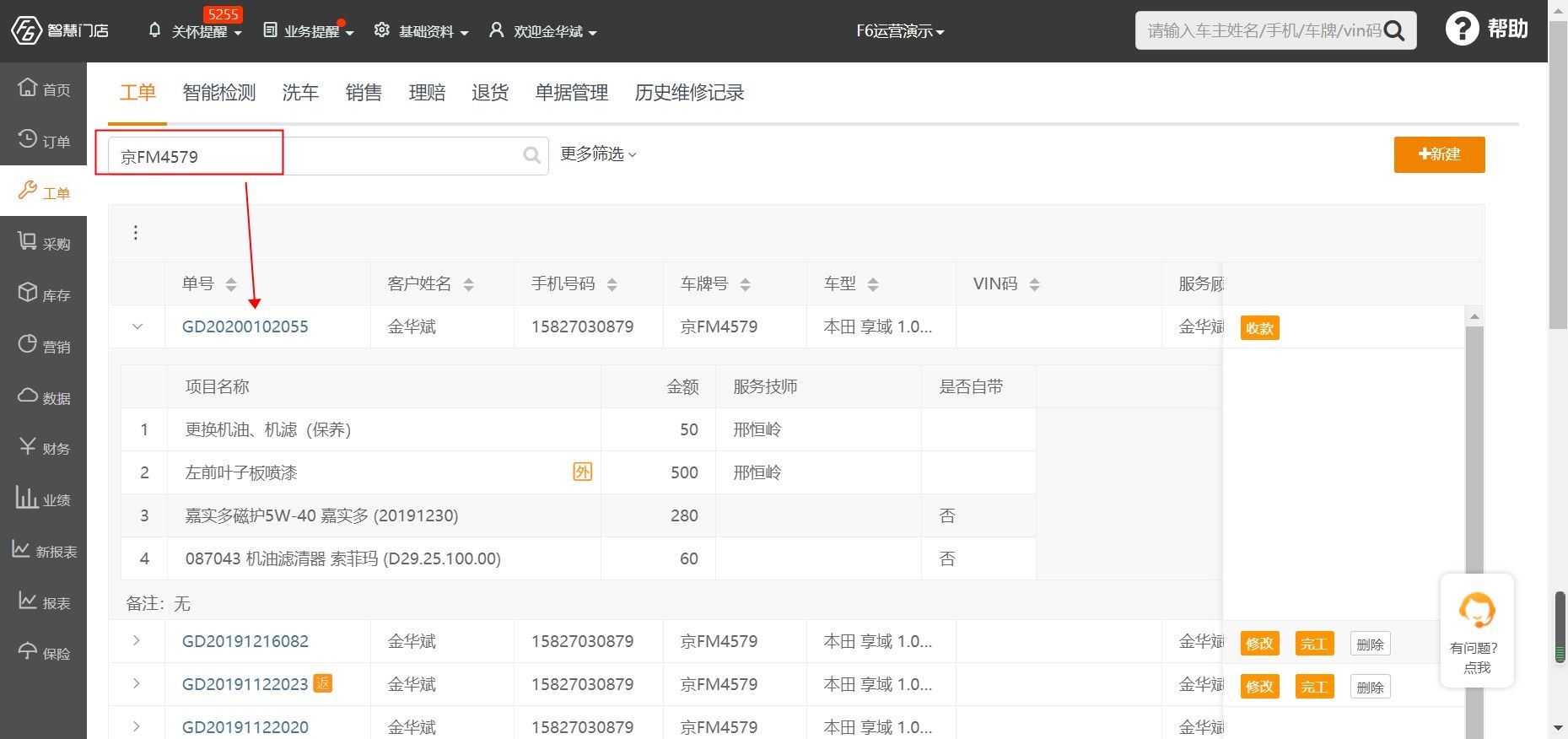Click 完工 for order GD20191122023
The image size is (1568, 739).
1314,687
